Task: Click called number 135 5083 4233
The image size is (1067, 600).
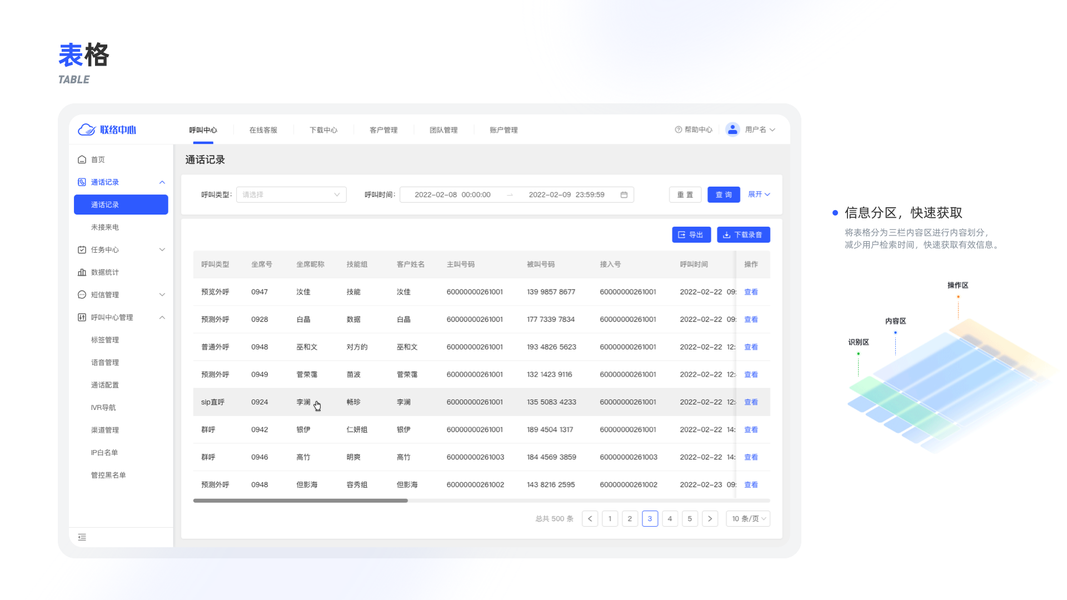Action: coord(551,402)
